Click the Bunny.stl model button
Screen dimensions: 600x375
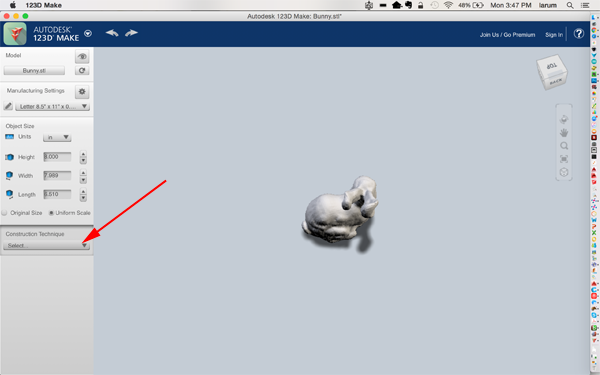tap(34, 70)
